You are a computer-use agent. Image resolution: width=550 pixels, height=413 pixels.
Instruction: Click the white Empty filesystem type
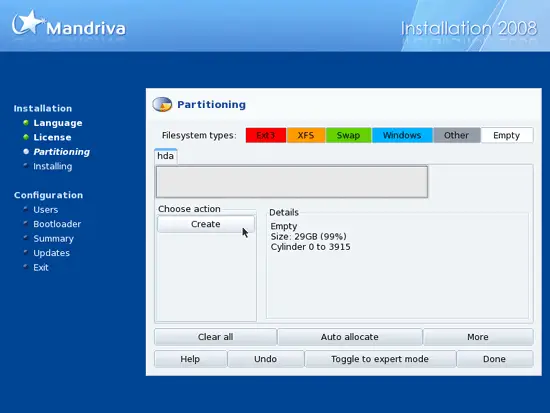(x=507, y=135)
